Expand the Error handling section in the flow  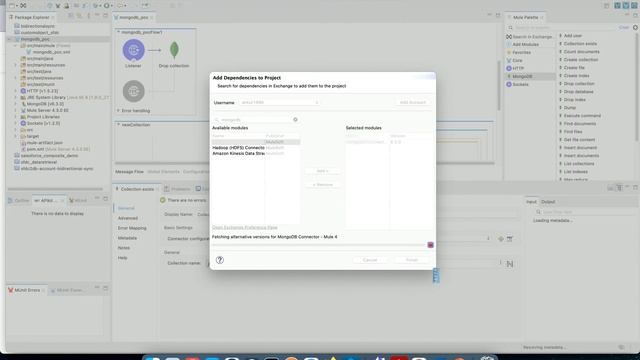tap(118, 111)
